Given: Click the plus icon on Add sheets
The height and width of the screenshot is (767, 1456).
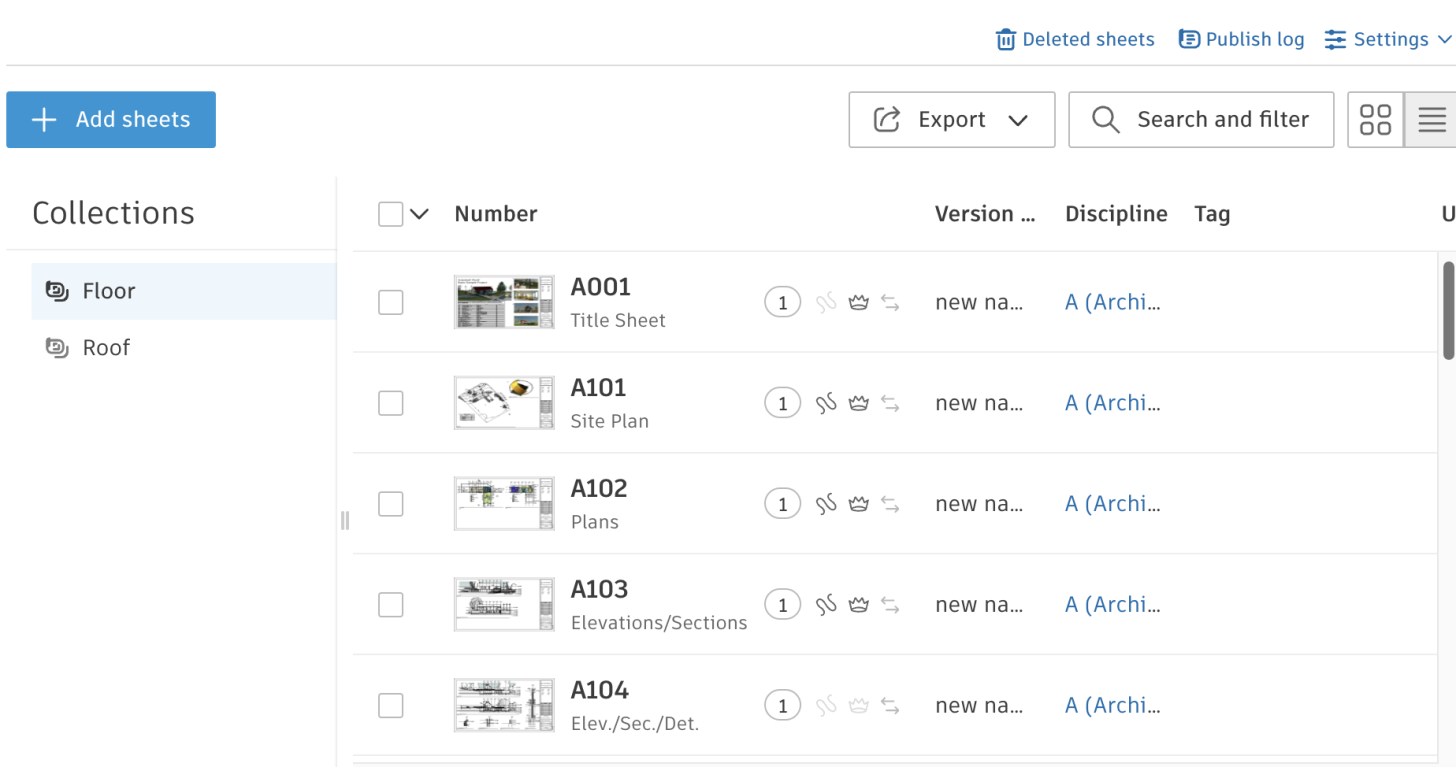Looking at the screenshot, I should (44, 119).
